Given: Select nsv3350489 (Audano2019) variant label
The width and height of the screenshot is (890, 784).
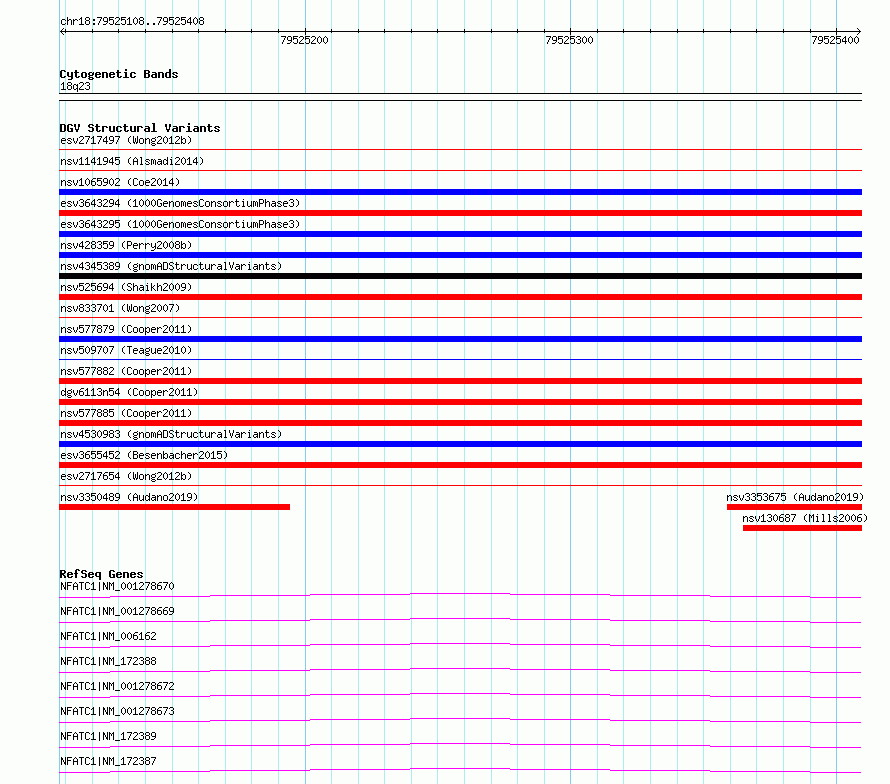Looking at the screenshot, I should coord(129,497).
